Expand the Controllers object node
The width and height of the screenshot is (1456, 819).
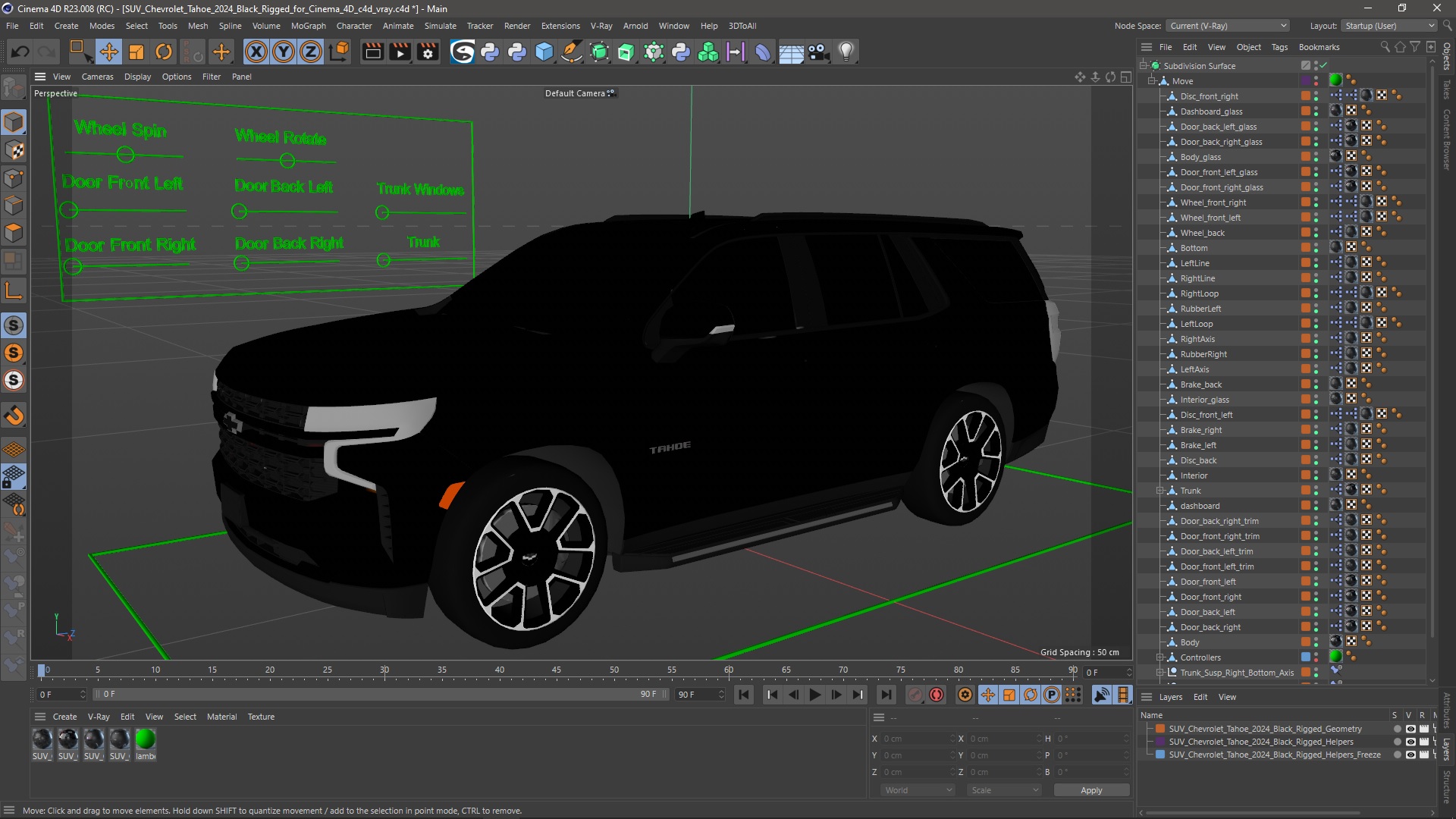coord(1160,657)
